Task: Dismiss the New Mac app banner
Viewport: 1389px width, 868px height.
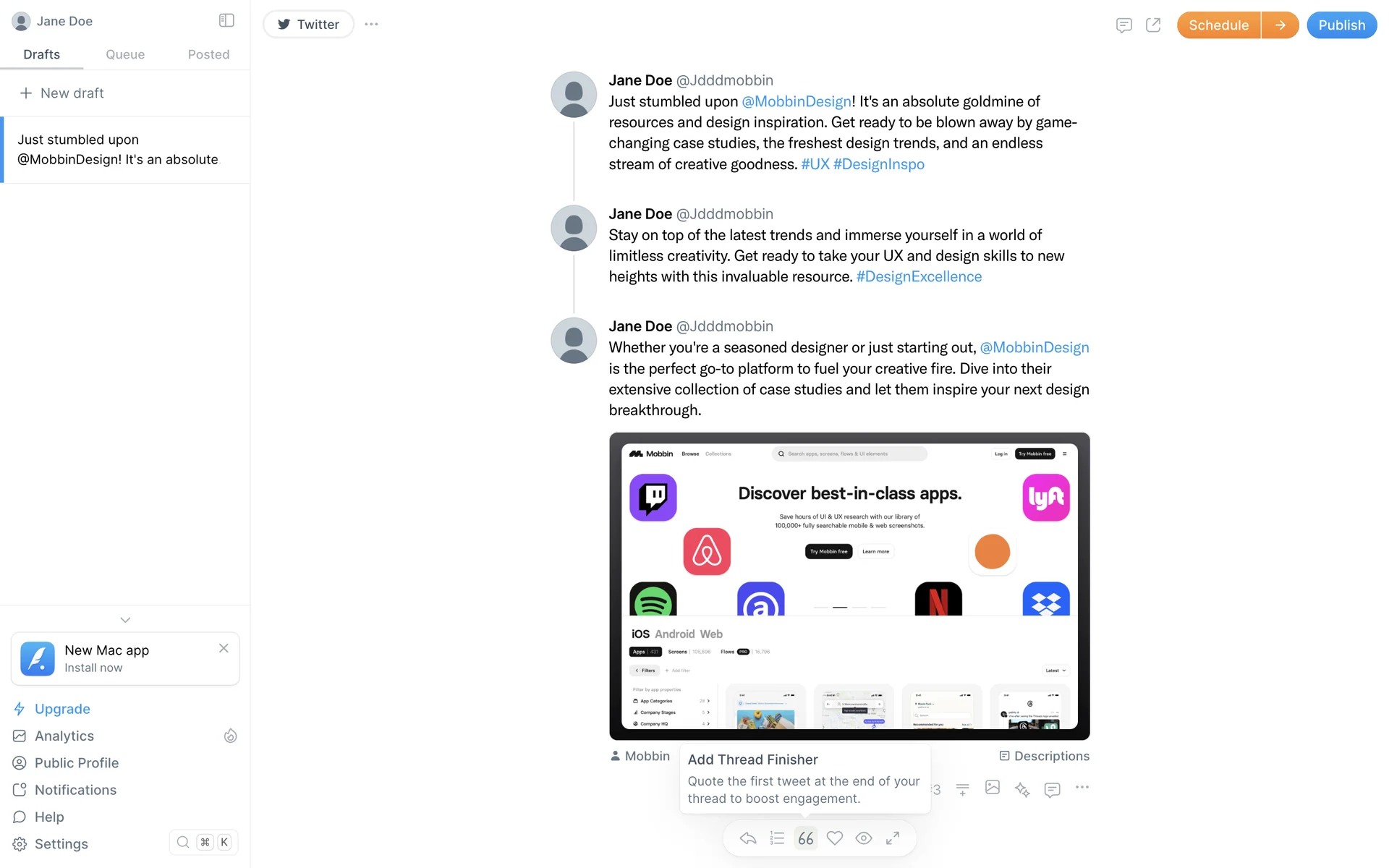Action: point(224,648)
